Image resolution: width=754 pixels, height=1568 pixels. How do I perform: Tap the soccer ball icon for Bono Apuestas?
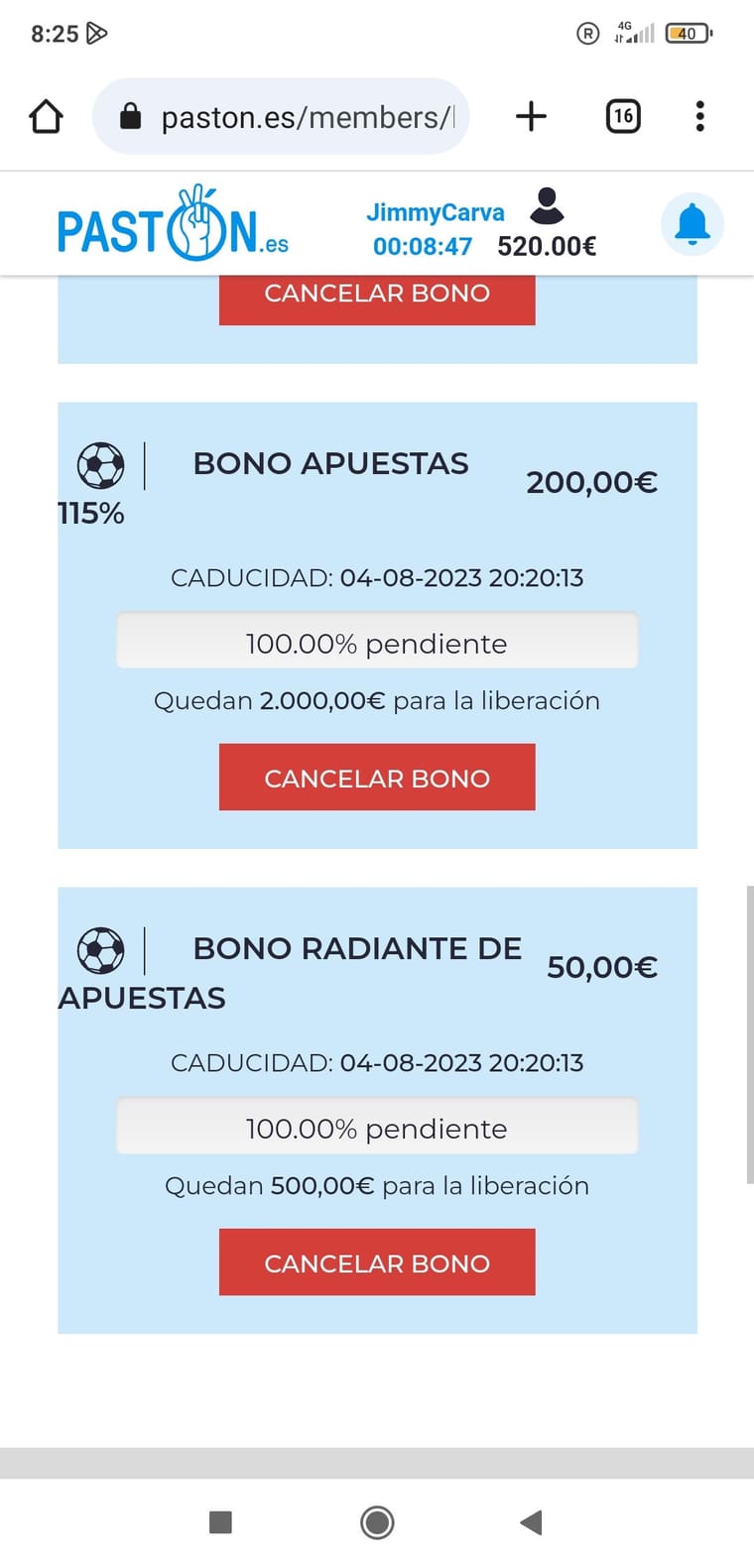point(101,465)
